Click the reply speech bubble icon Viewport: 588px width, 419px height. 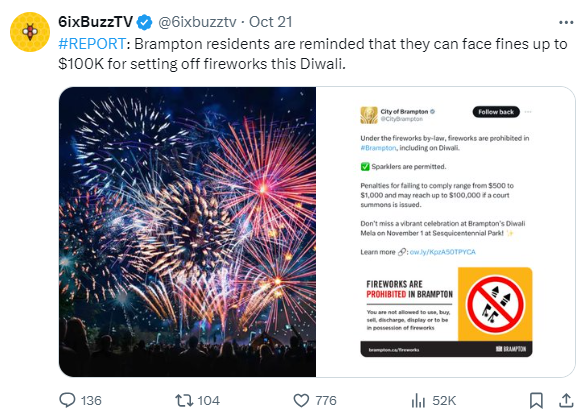coord(68,400)
